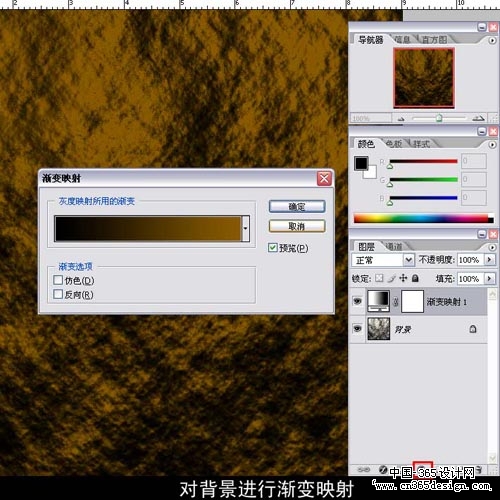Click the add layer style icon
Screen dimensions: 500x500
[x=383, y=470]
